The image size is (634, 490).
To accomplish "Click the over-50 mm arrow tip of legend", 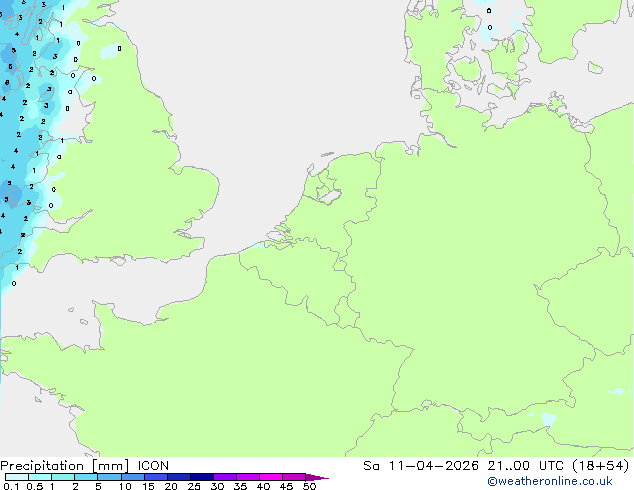I will pos(317,477).
